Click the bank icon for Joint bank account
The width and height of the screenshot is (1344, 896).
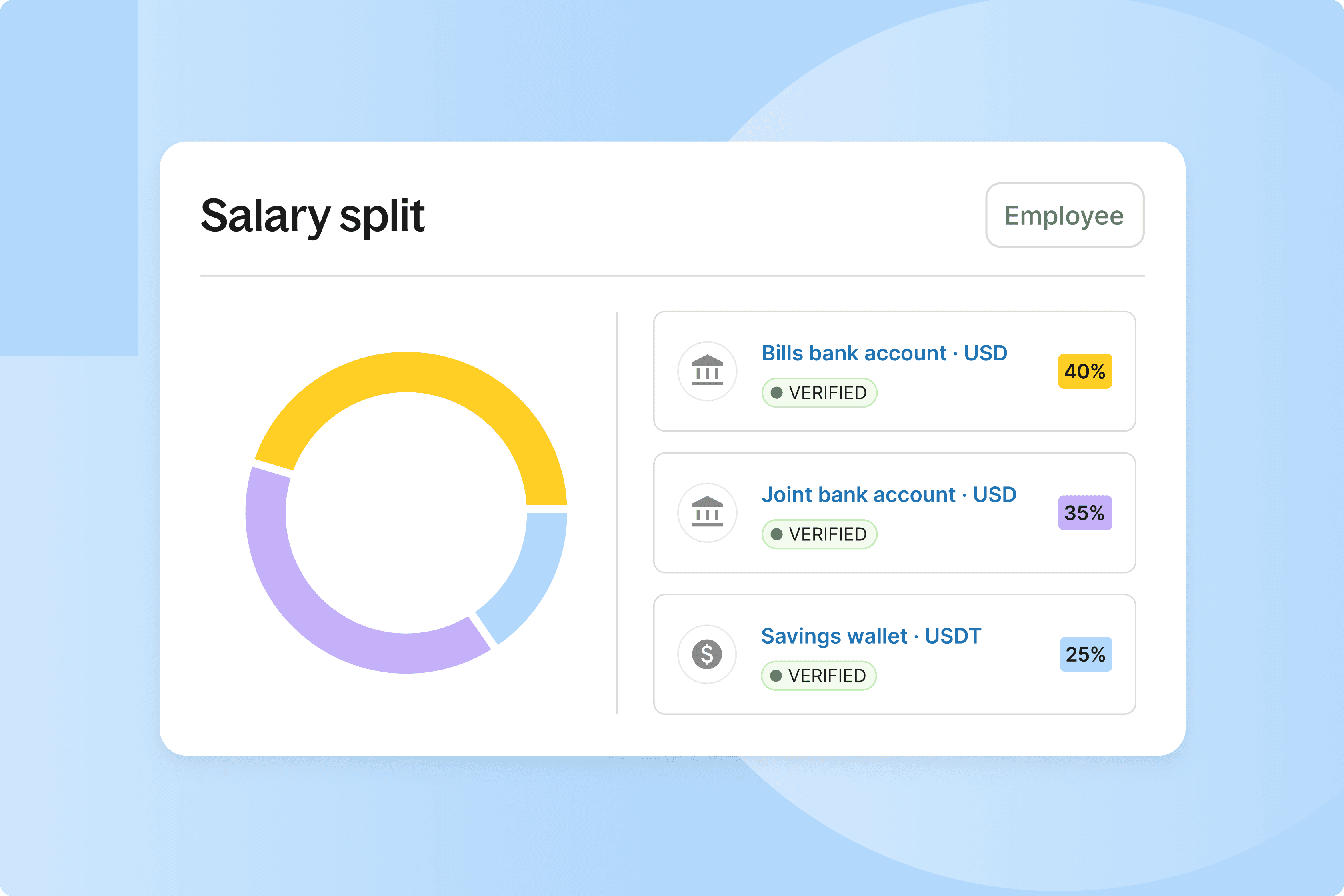click(x=707, y=512)
